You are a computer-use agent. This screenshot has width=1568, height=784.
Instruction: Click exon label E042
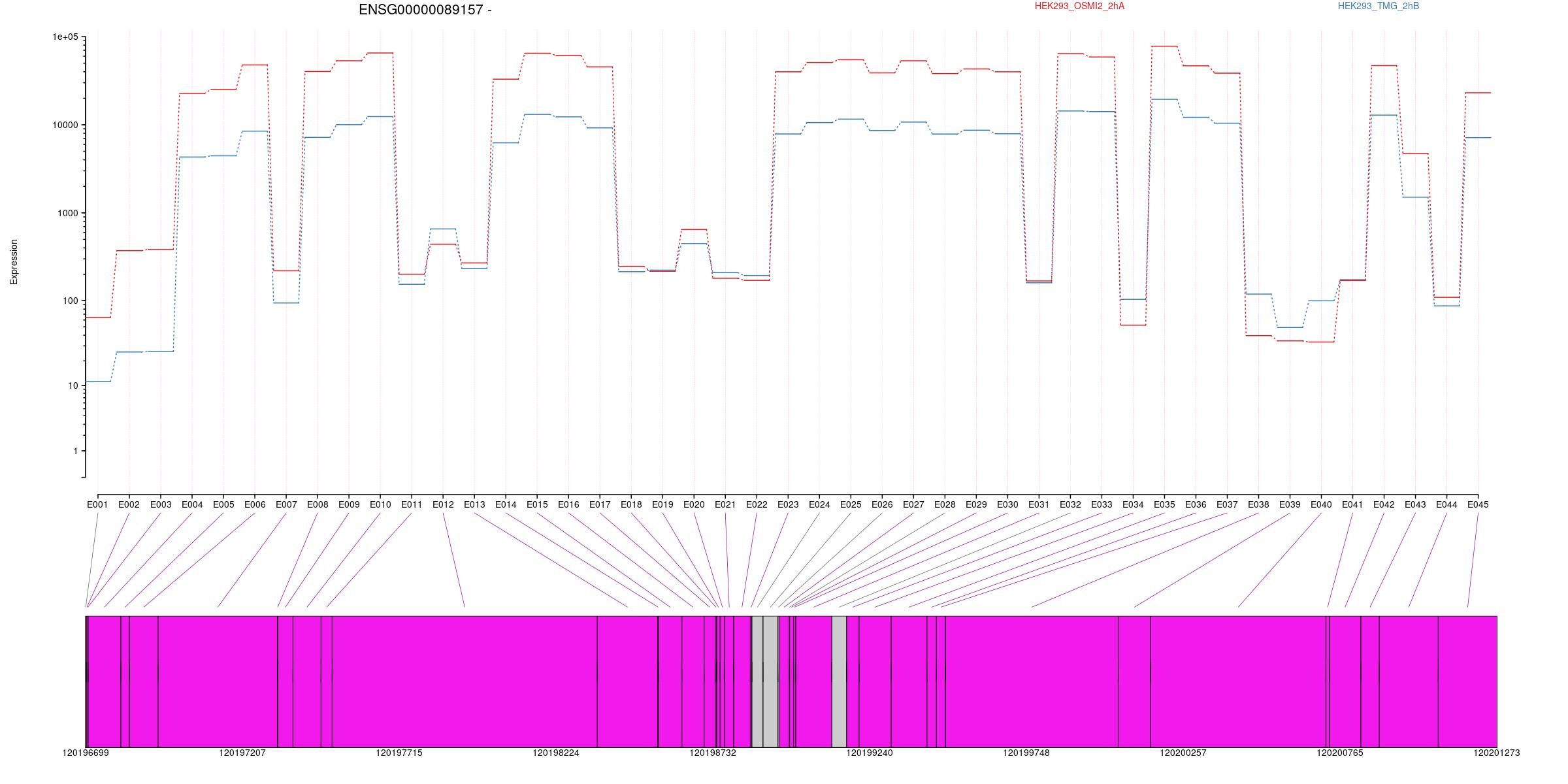[x=1384, y=504]
